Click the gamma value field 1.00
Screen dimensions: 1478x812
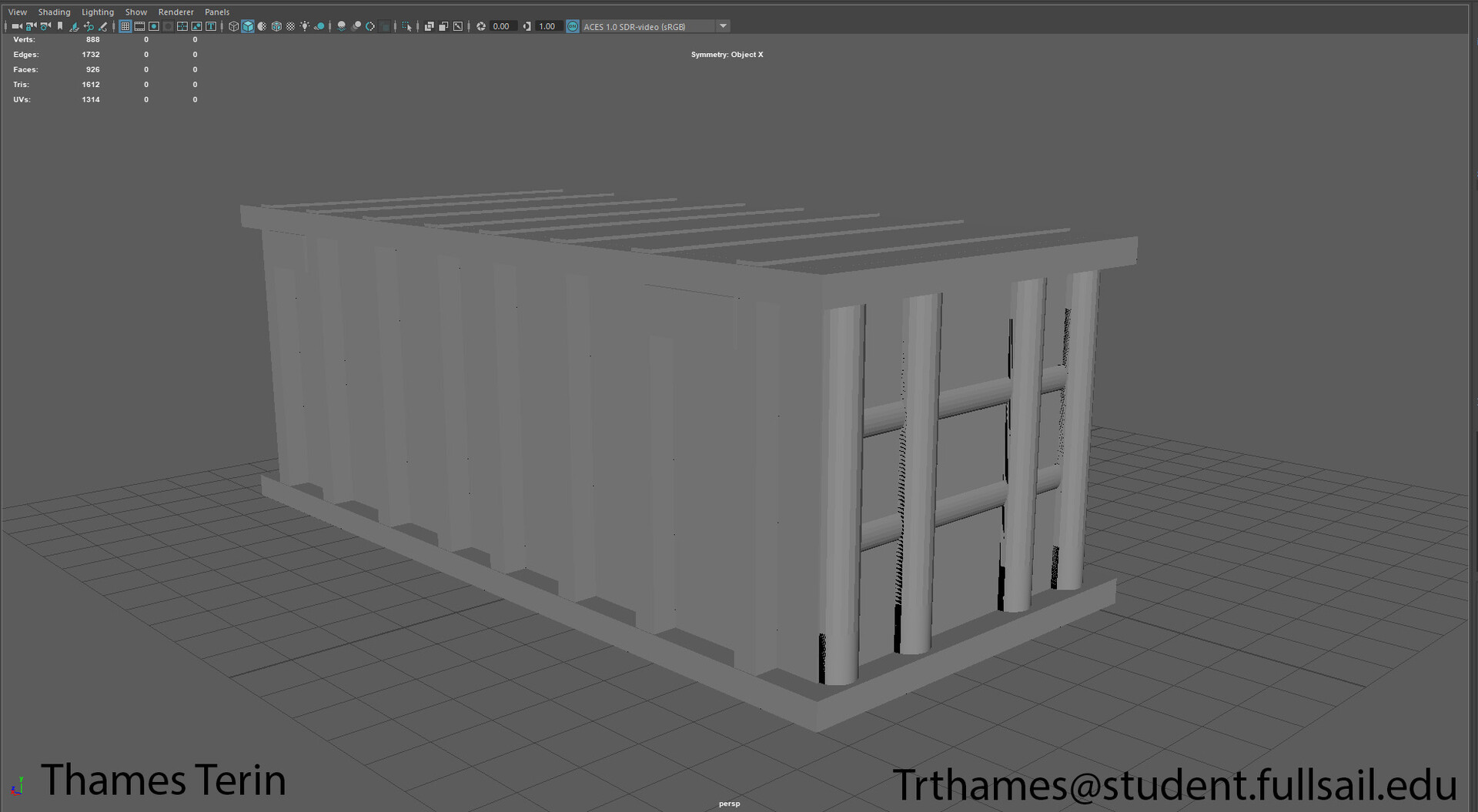(x=548, y=26)
